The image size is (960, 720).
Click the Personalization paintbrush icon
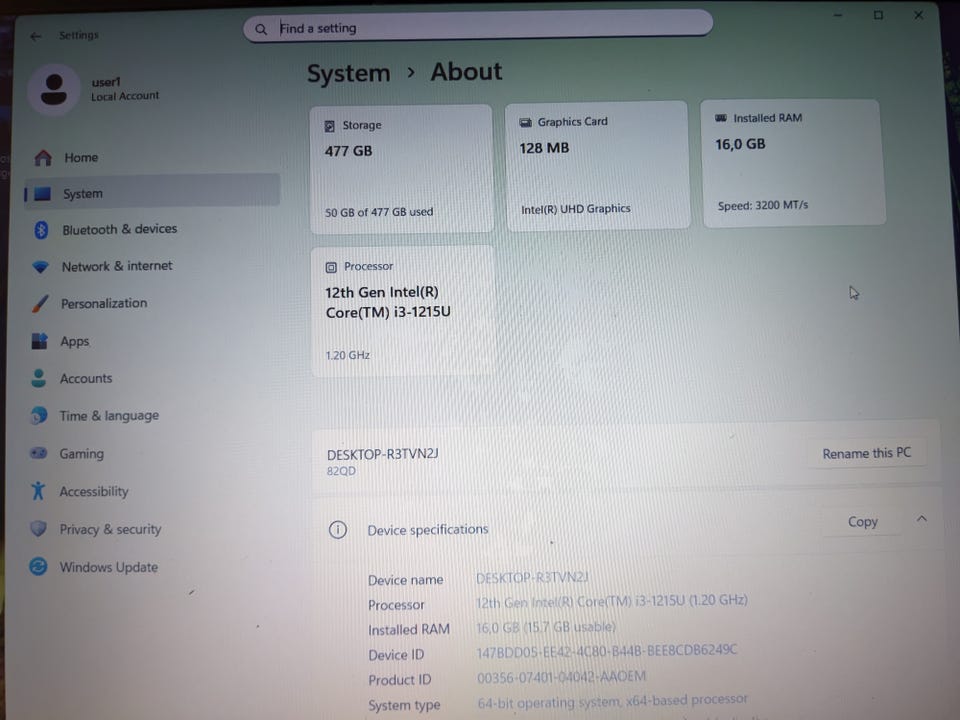tap(40, 304)
